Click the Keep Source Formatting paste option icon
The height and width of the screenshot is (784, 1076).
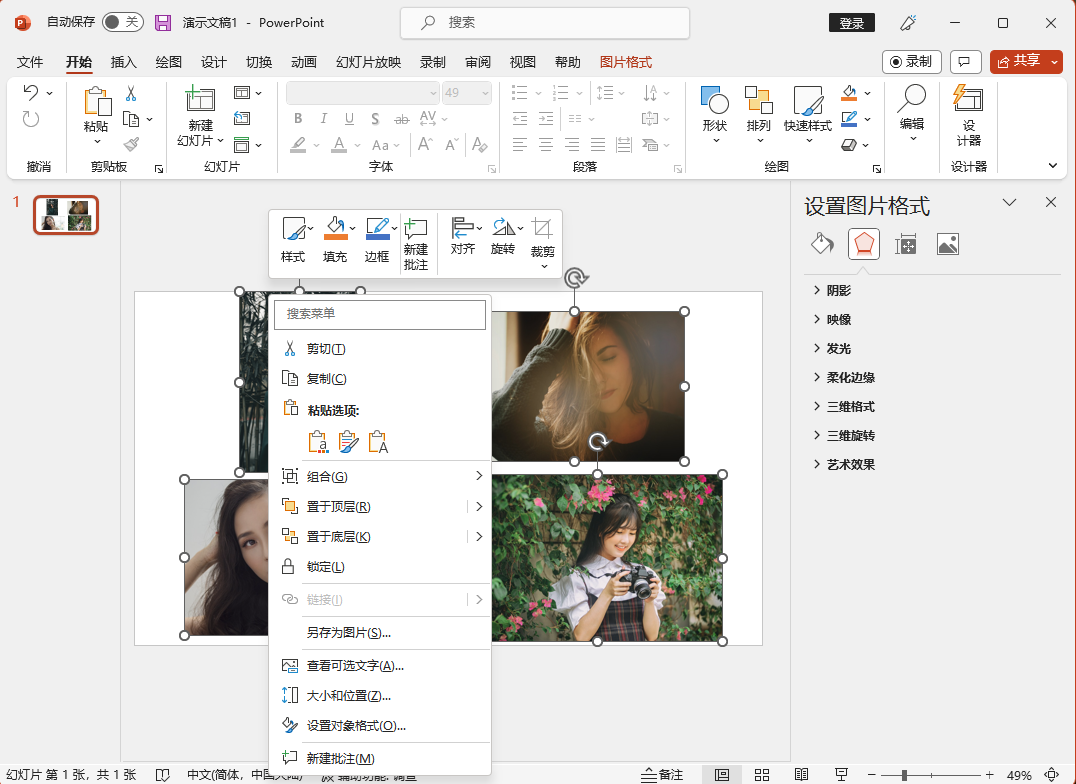point(348,442)
